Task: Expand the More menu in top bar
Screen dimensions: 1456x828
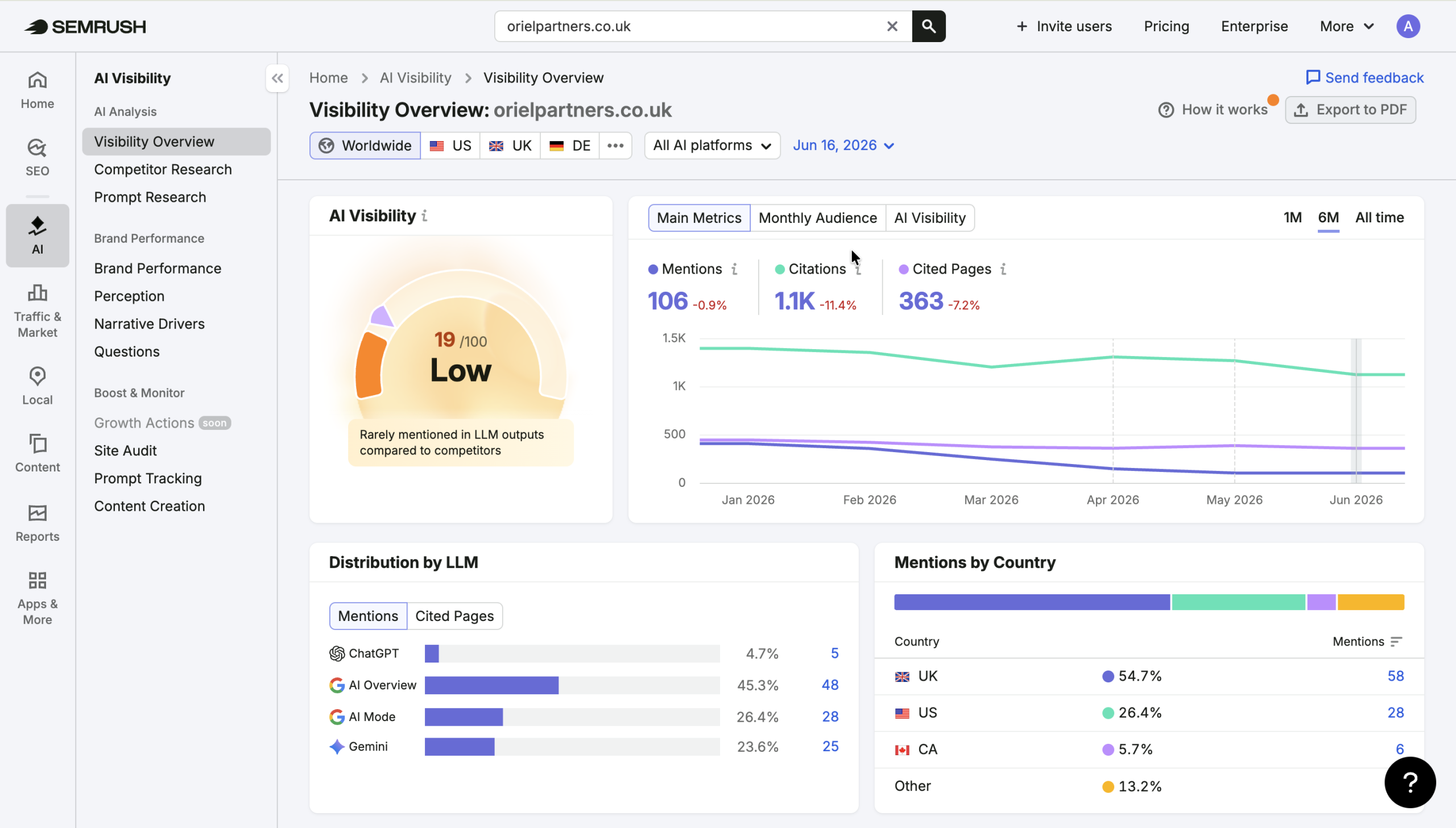Action: pos(1347,26)
